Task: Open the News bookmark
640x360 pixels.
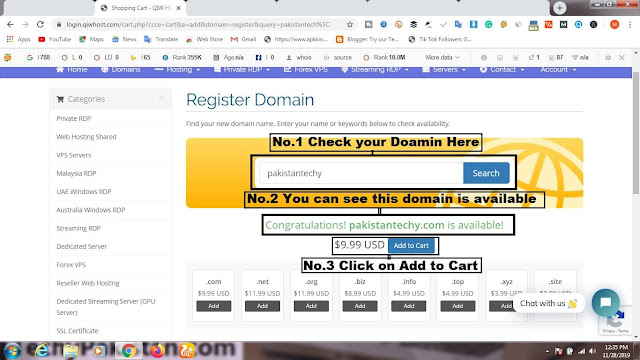Action: pyautogui.click(x=124, y=39)
